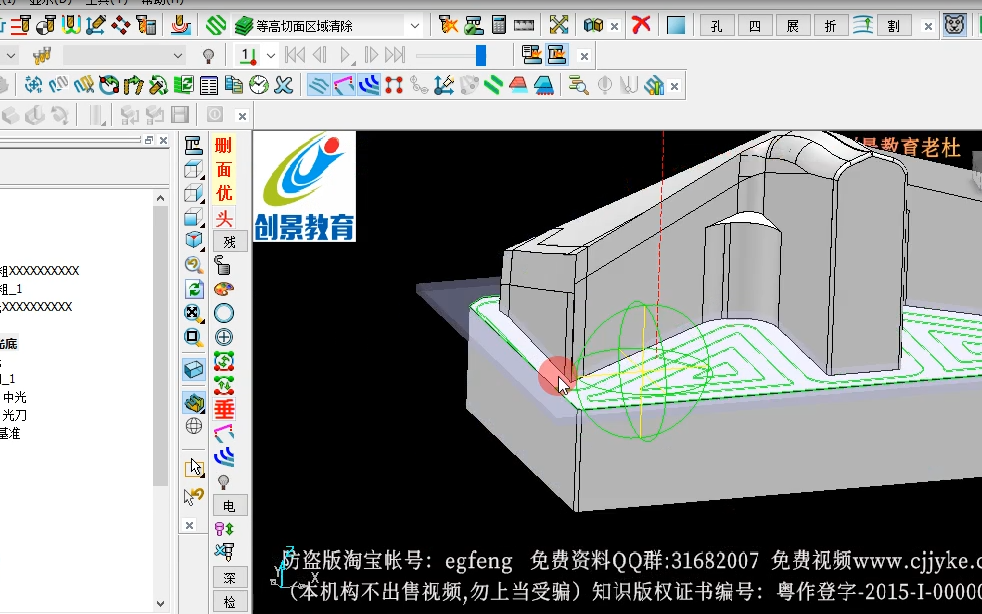Click the 深 button
The height and width of the screenshot is (614, 982).
pos(230,578)
